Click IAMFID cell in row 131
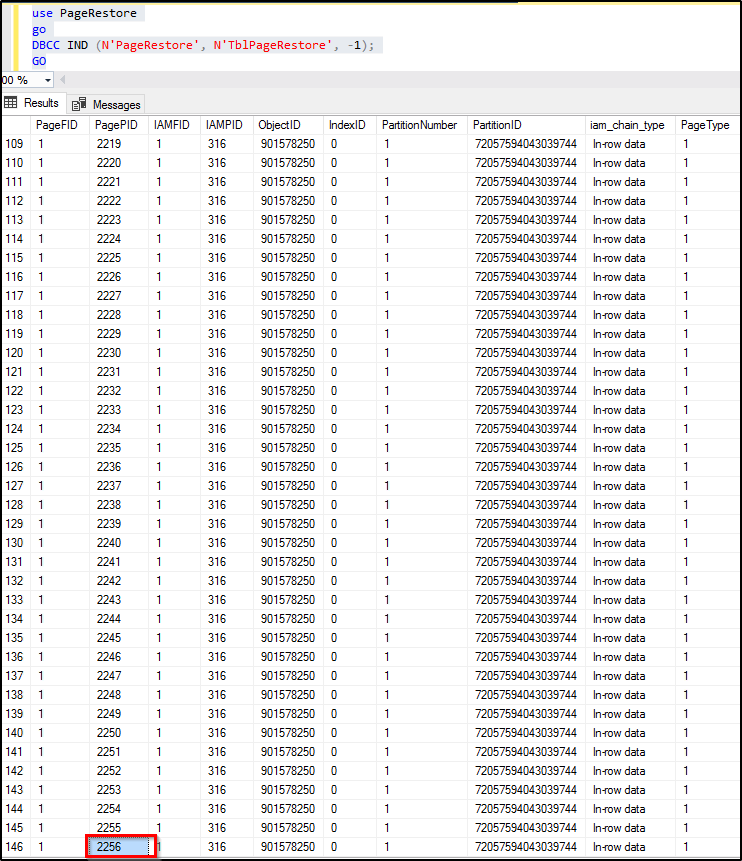 click(174, 562)
